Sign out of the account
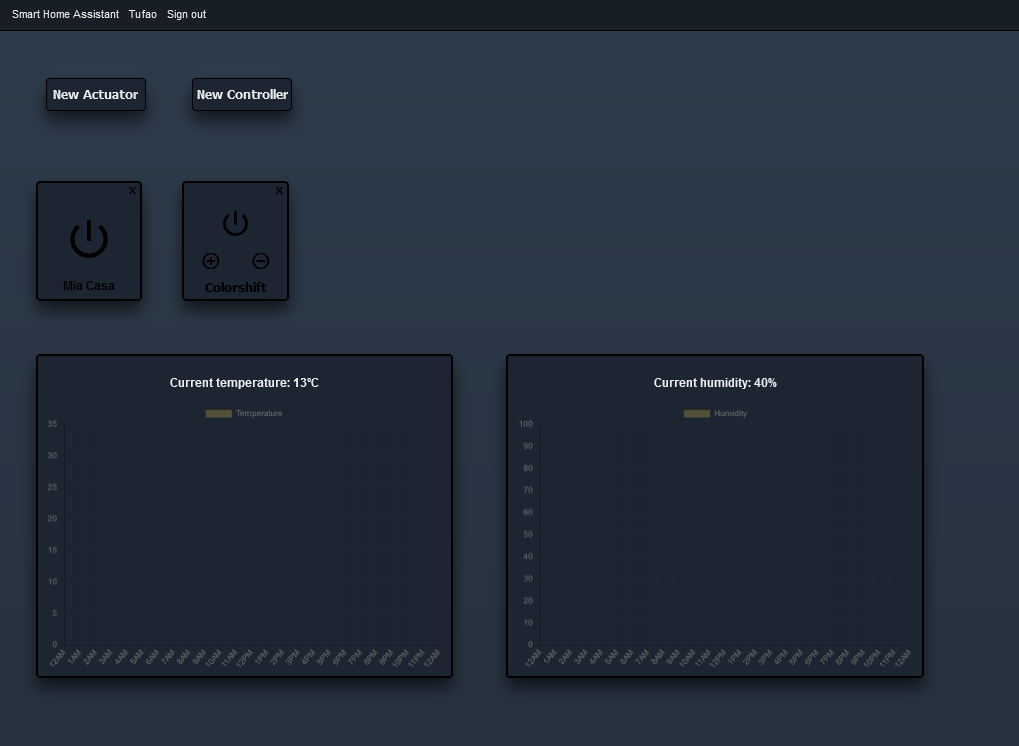The height and width of the screenshot is (746, 1019). click(x=186, y=14)
